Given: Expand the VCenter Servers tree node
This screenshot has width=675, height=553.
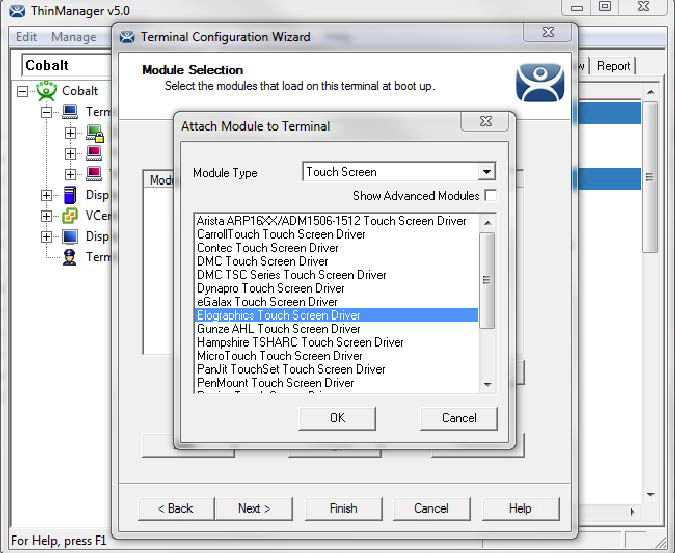Looking at the screenshot, I should pos(46,216).
